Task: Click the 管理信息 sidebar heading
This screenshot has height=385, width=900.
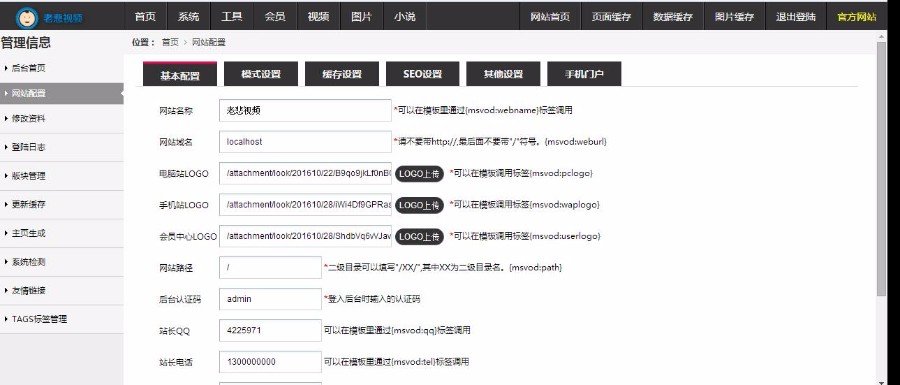Action: [x=26, y=42]
